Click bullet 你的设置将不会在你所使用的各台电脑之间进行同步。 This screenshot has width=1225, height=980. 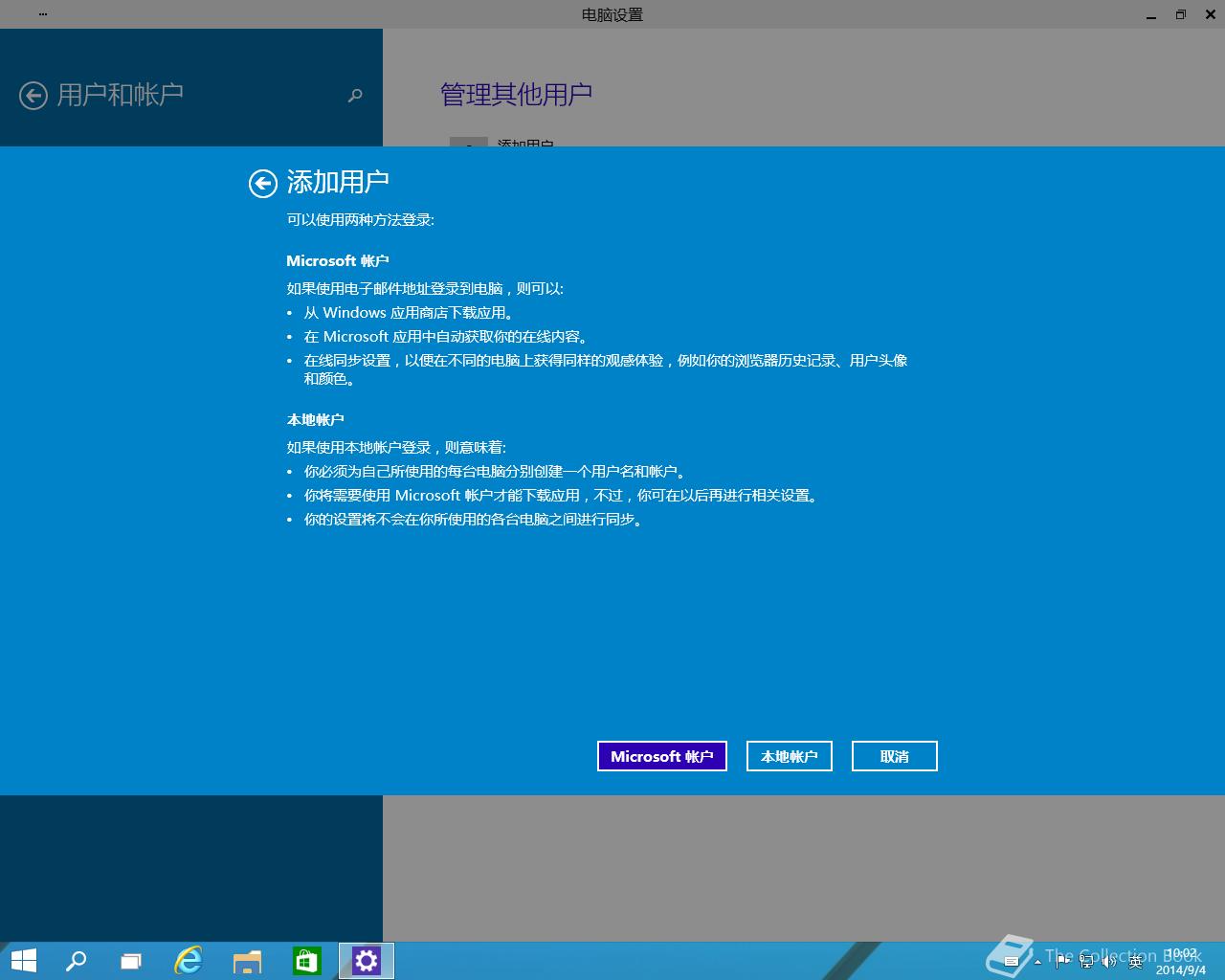(x=474, y=520)
